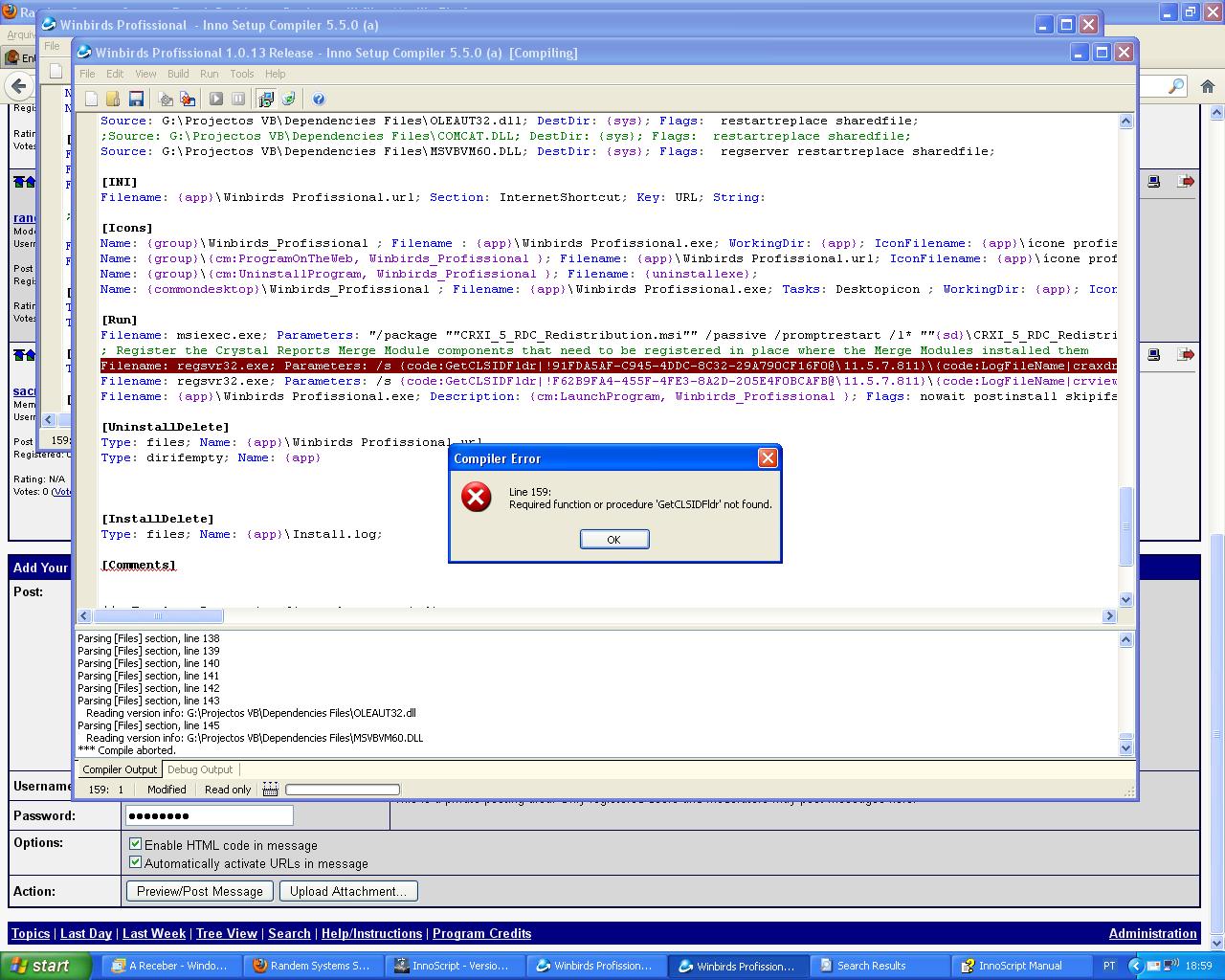Screen dimensions: 1225x980
Task: Click the red error icon in Compiler Error dialog
Action: coord(477,497)
